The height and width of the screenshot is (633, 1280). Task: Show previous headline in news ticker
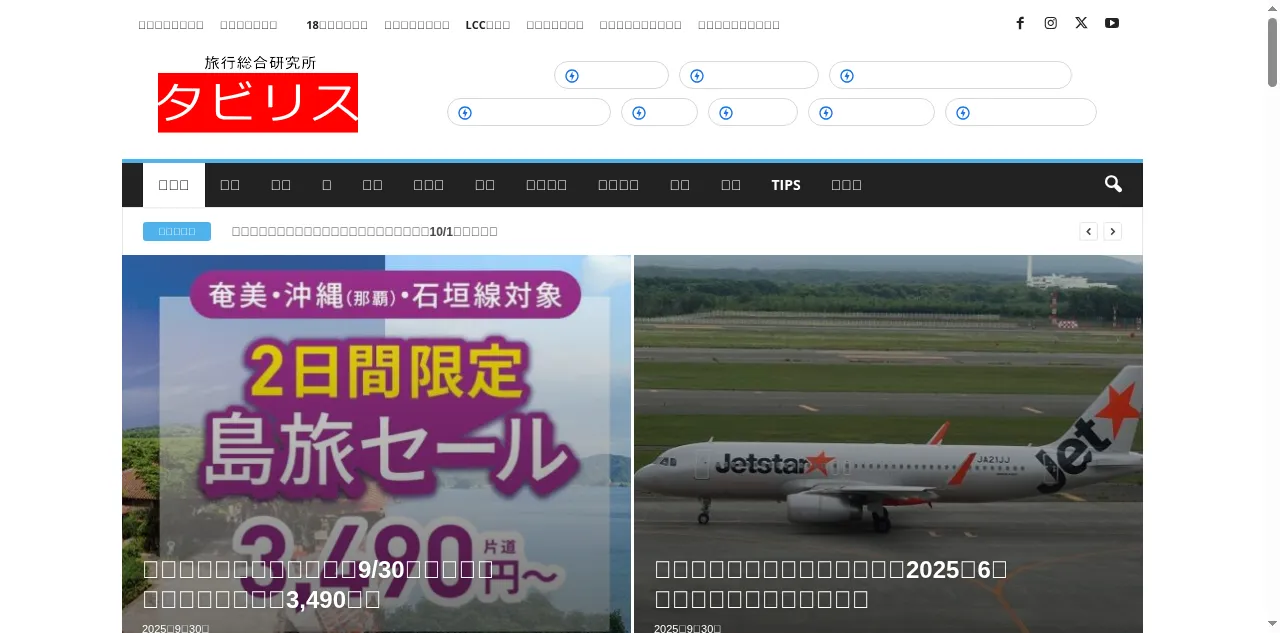point(1089,231)
